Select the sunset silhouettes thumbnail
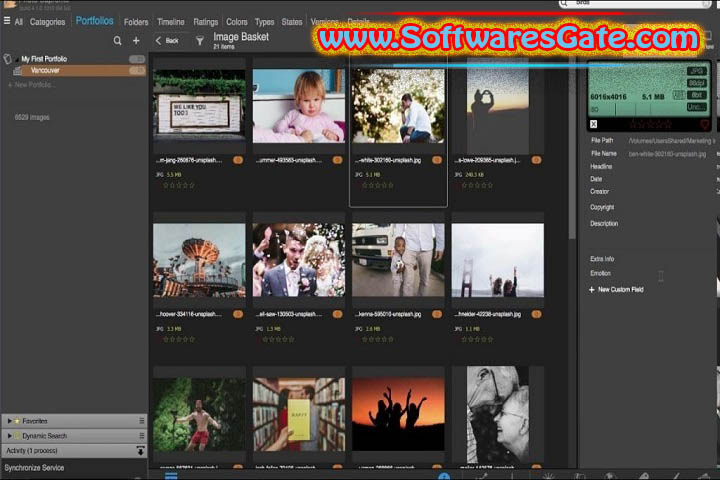Image resolution: width=720 pixels, height=480 pixels. pos(399,414)
